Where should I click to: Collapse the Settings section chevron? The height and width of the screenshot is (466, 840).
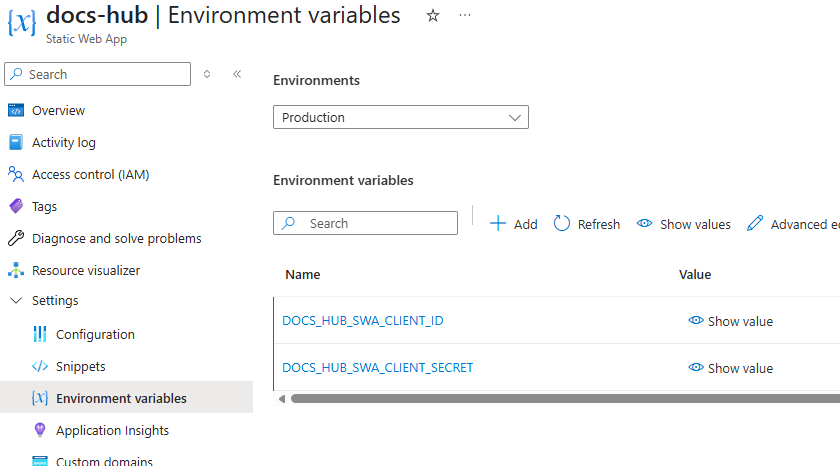tap(16, 300)
